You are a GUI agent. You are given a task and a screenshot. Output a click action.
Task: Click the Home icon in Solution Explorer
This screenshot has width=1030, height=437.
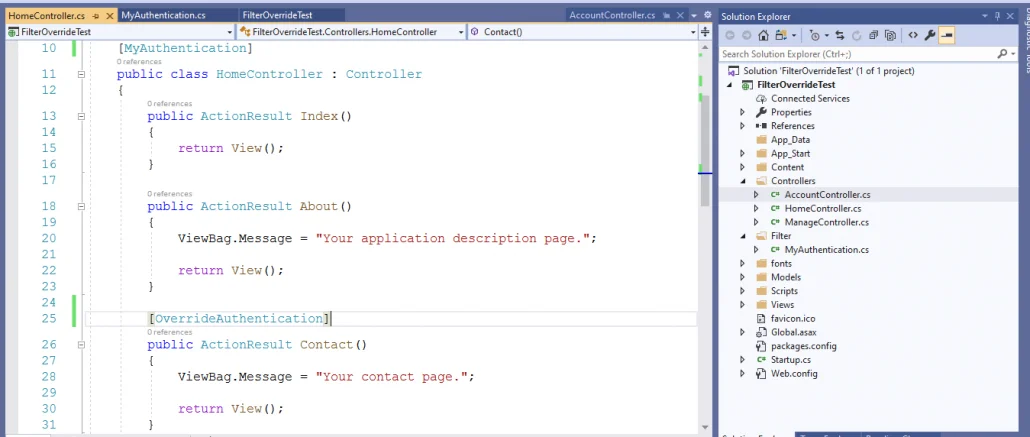coord(763,35)
